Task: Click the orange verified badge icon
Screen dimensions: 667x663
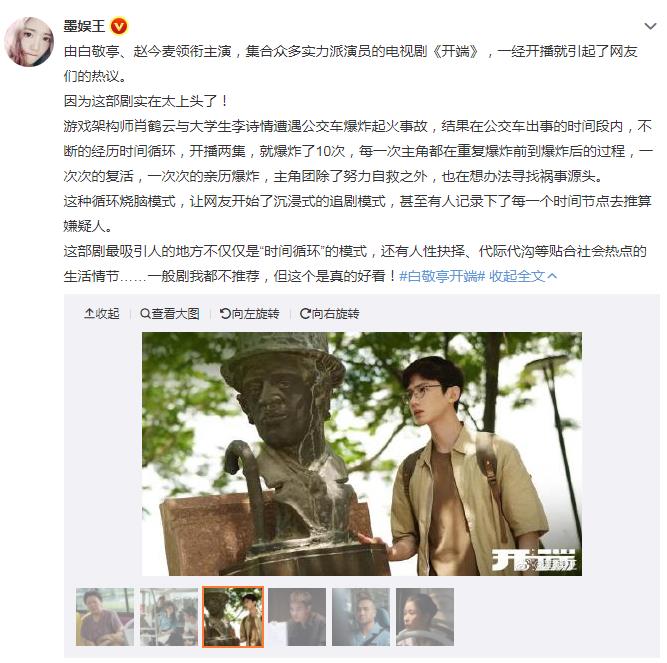Action: pos(119,26)
